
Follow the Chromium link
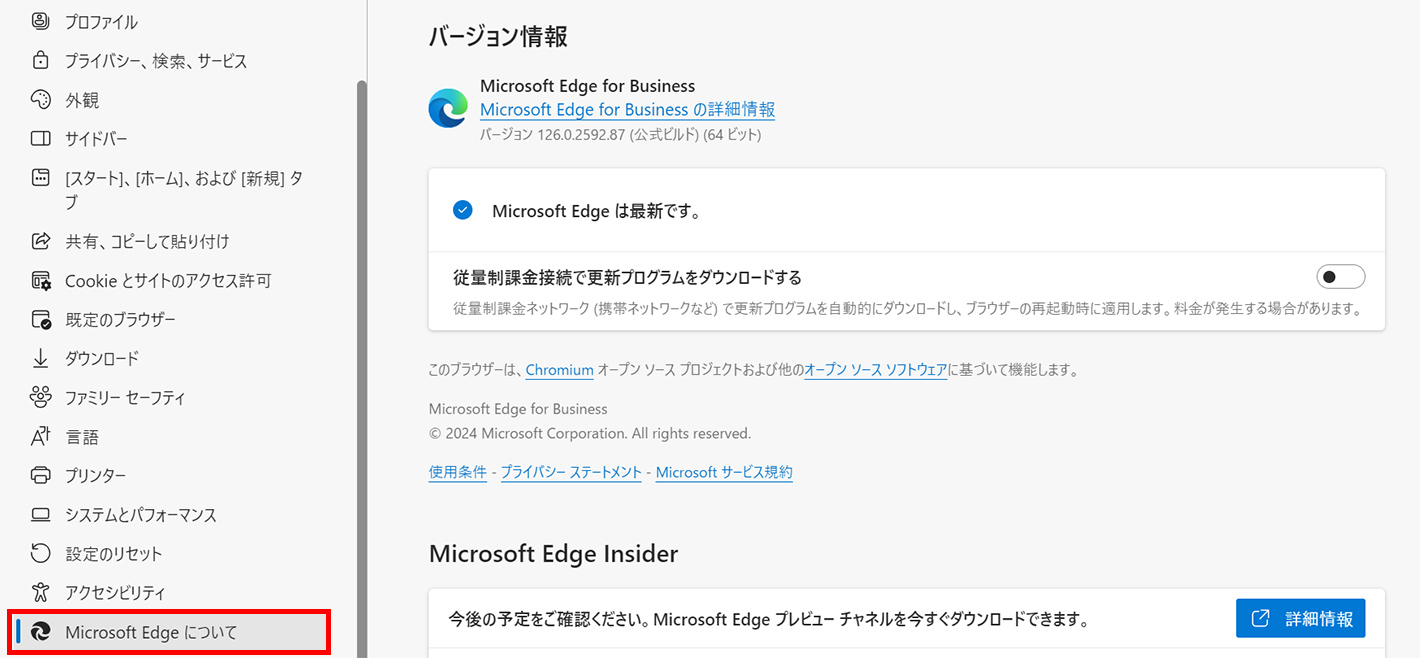[x=559, y=370]
